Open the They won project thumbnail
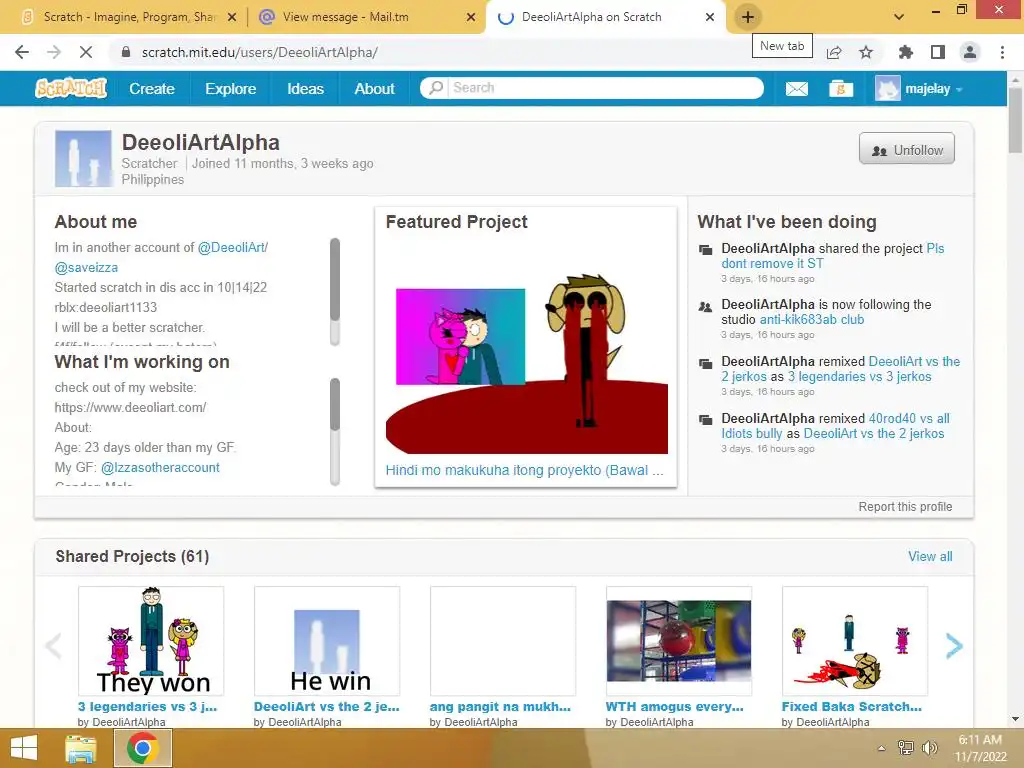This screenshot has width=1024, height=768. (151, 641)
